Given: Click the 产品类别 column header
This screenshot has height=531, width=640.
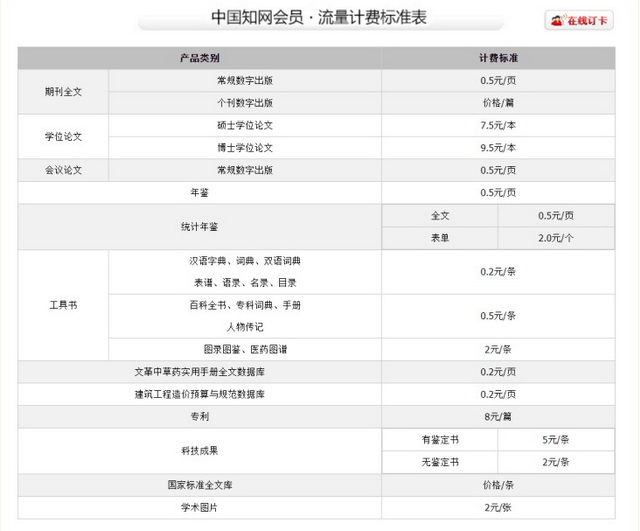Looking at the screenshot, I should (199, 59).
